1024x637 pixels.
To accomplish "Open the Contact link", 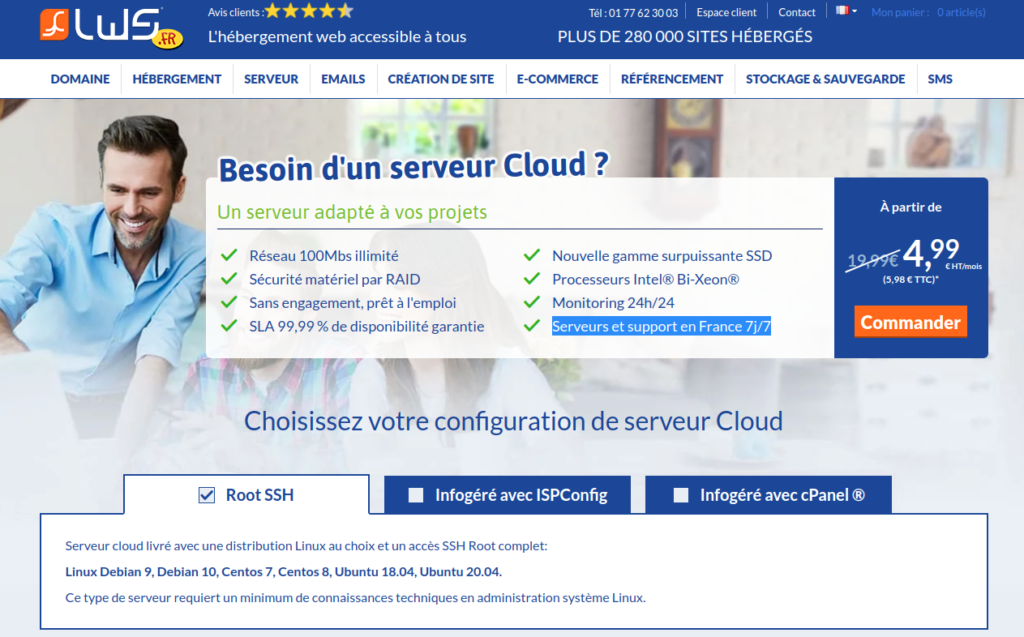I will click(x=796, y=12).
